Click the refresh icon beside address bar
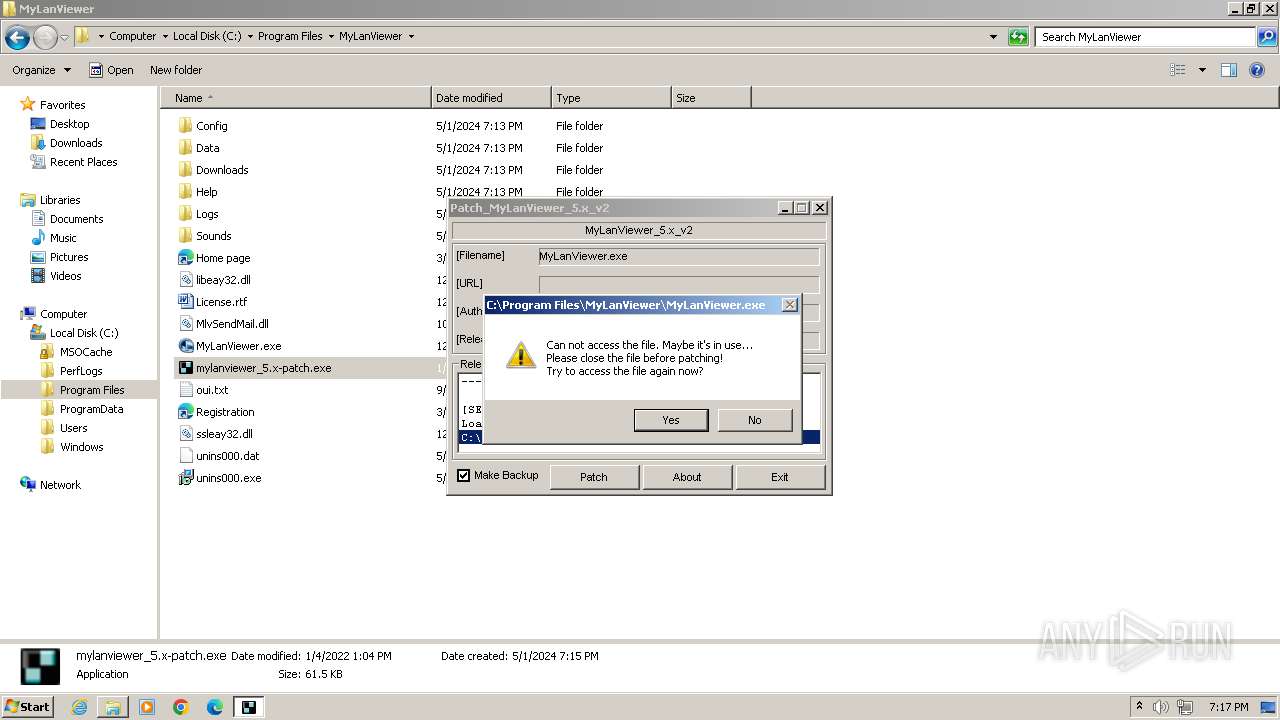Viewport: 1280px width, 720px height. (x=1018, y=37)
